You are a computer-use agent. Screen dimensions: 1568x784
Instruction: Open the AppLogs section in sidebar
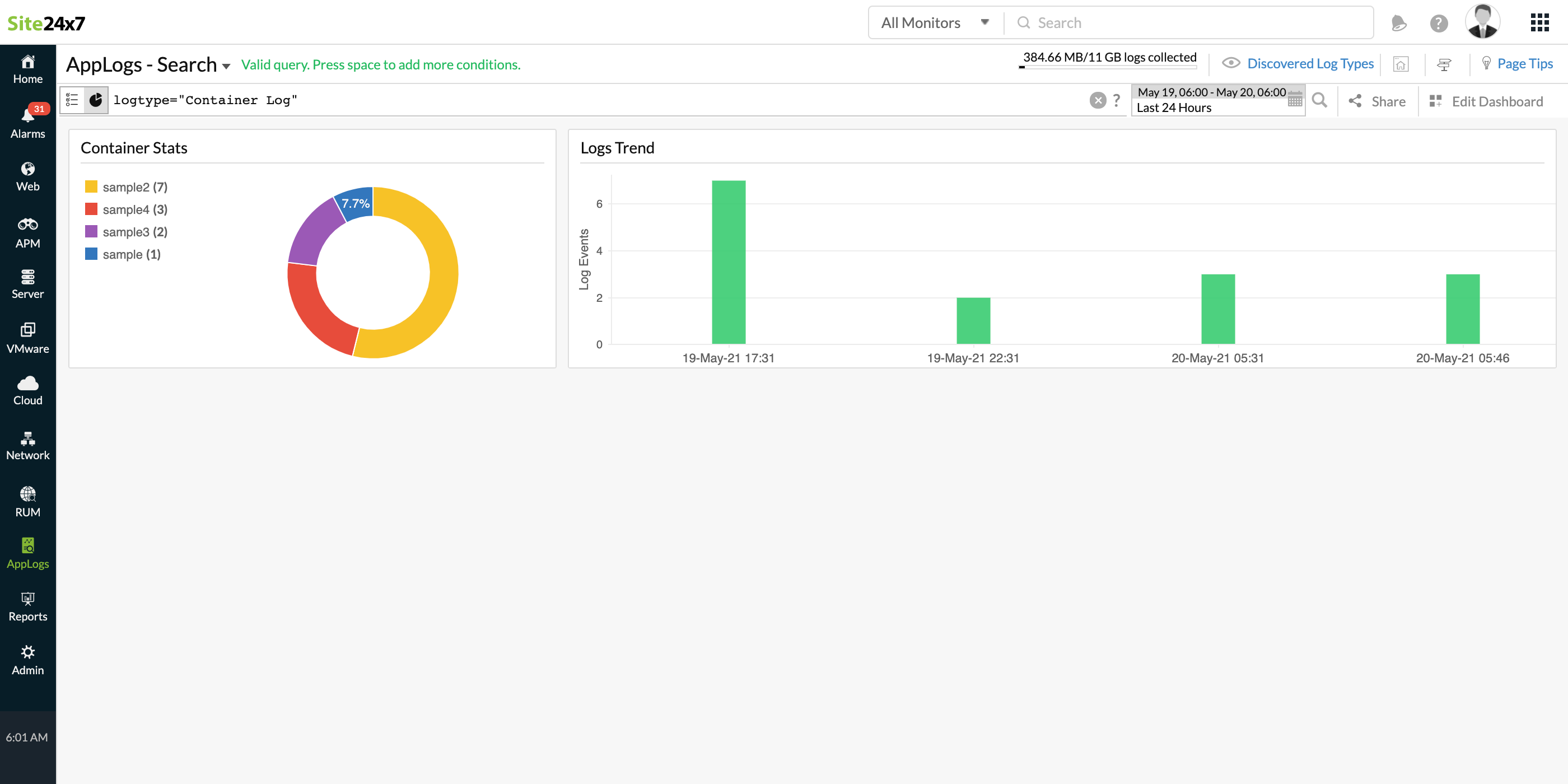[x=27, y=553]
